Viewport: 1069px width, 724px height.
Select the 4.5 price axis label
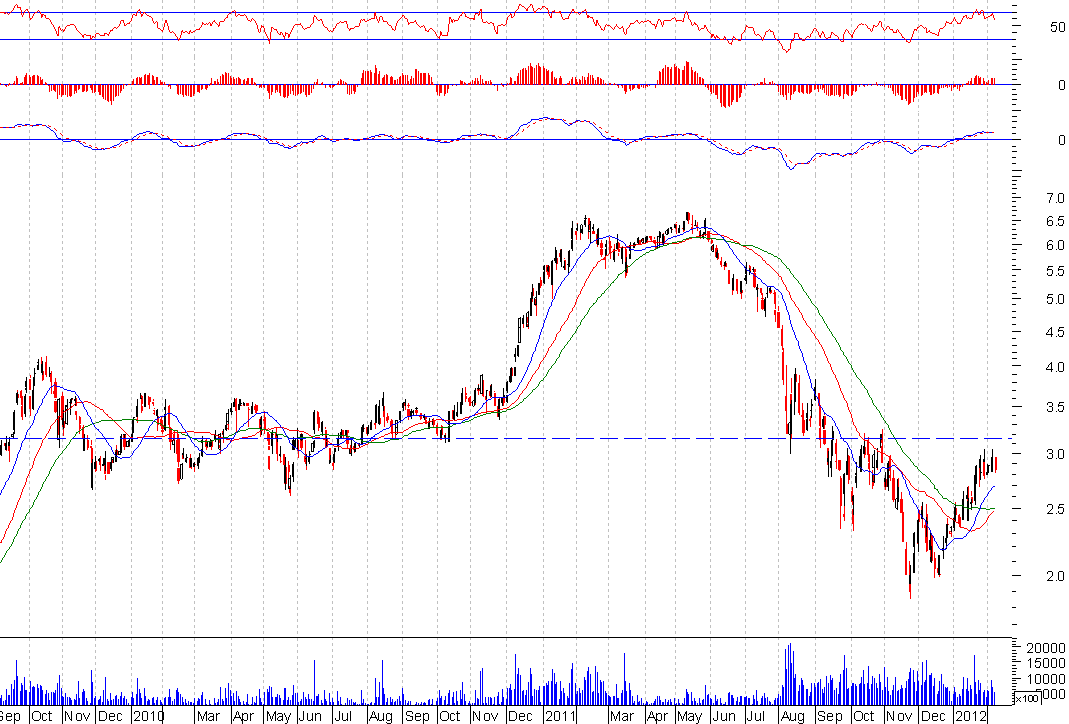pos(1055,332)
